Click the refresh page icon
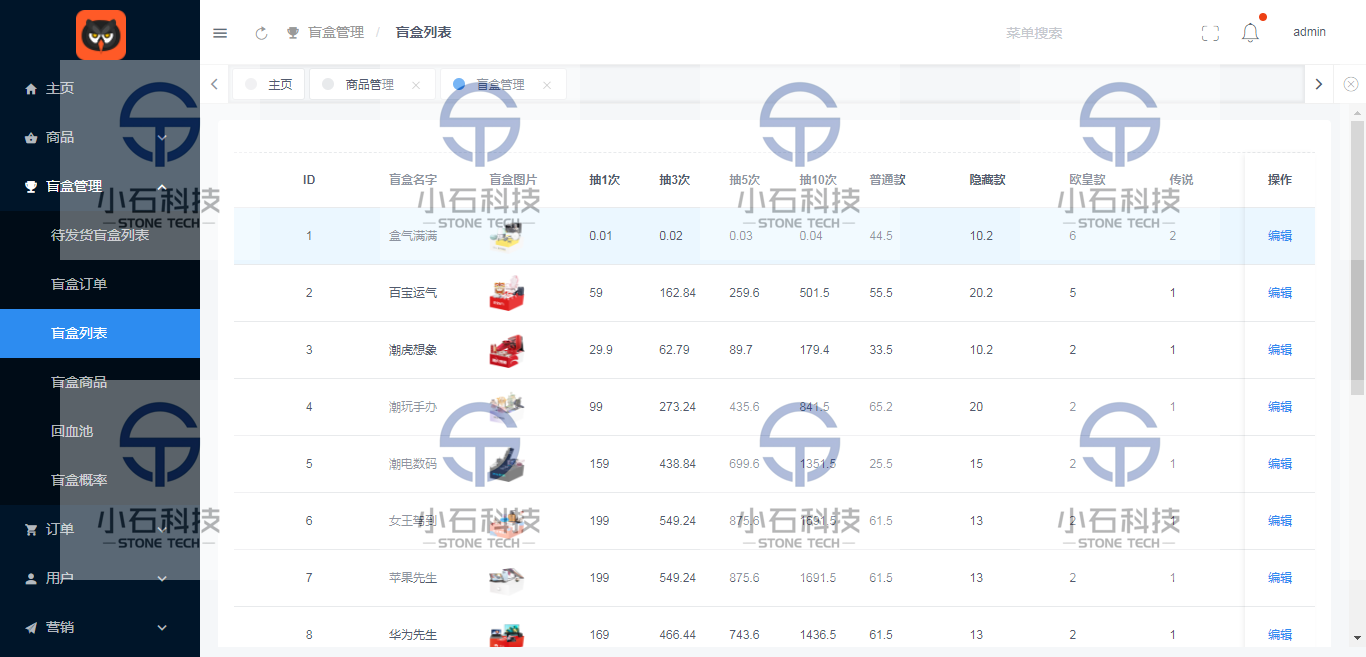 (x=261, y=33)
